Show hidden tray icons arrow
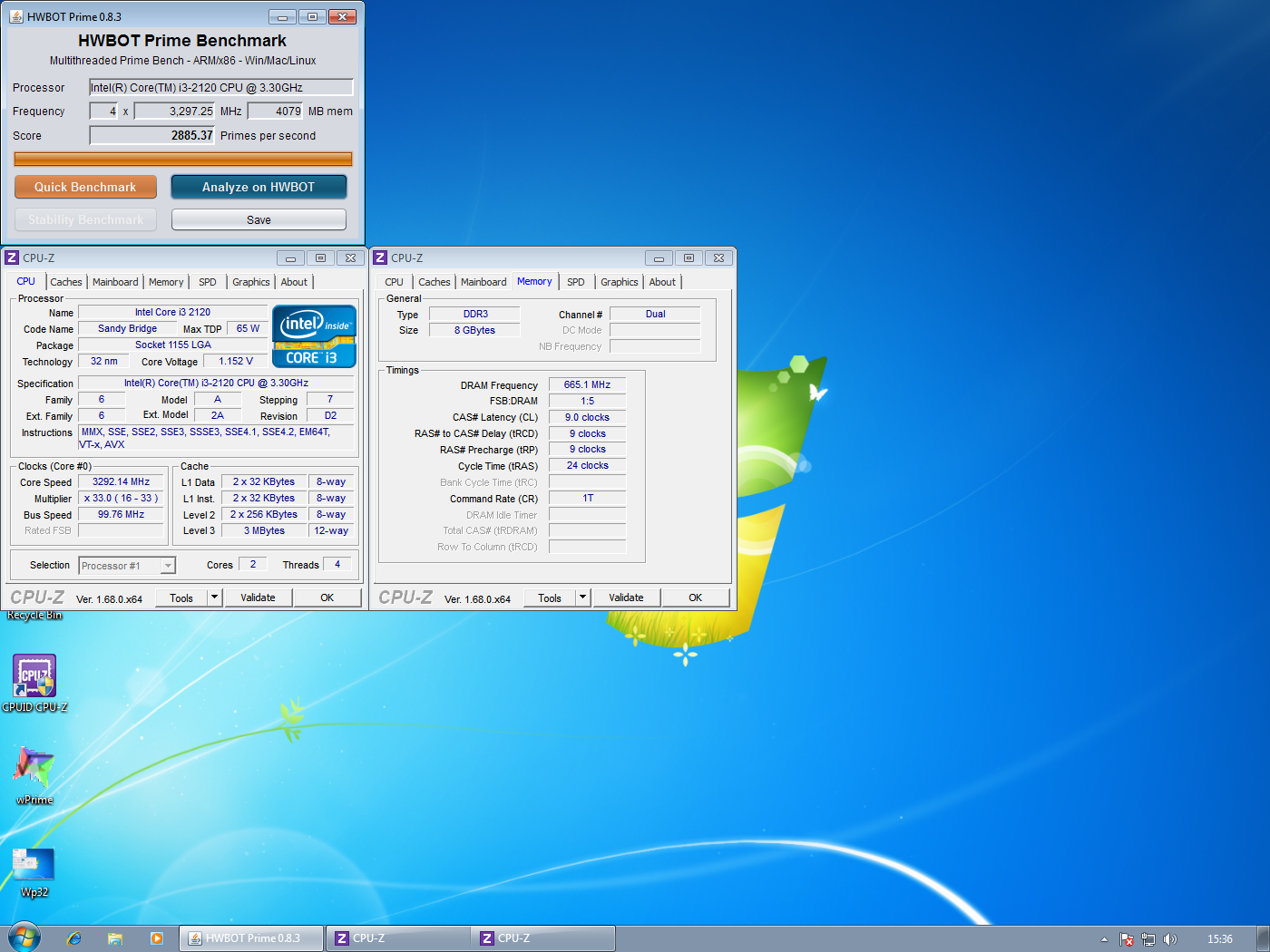This screenshot has height=952, width=1270. [x=1104, y=939]
